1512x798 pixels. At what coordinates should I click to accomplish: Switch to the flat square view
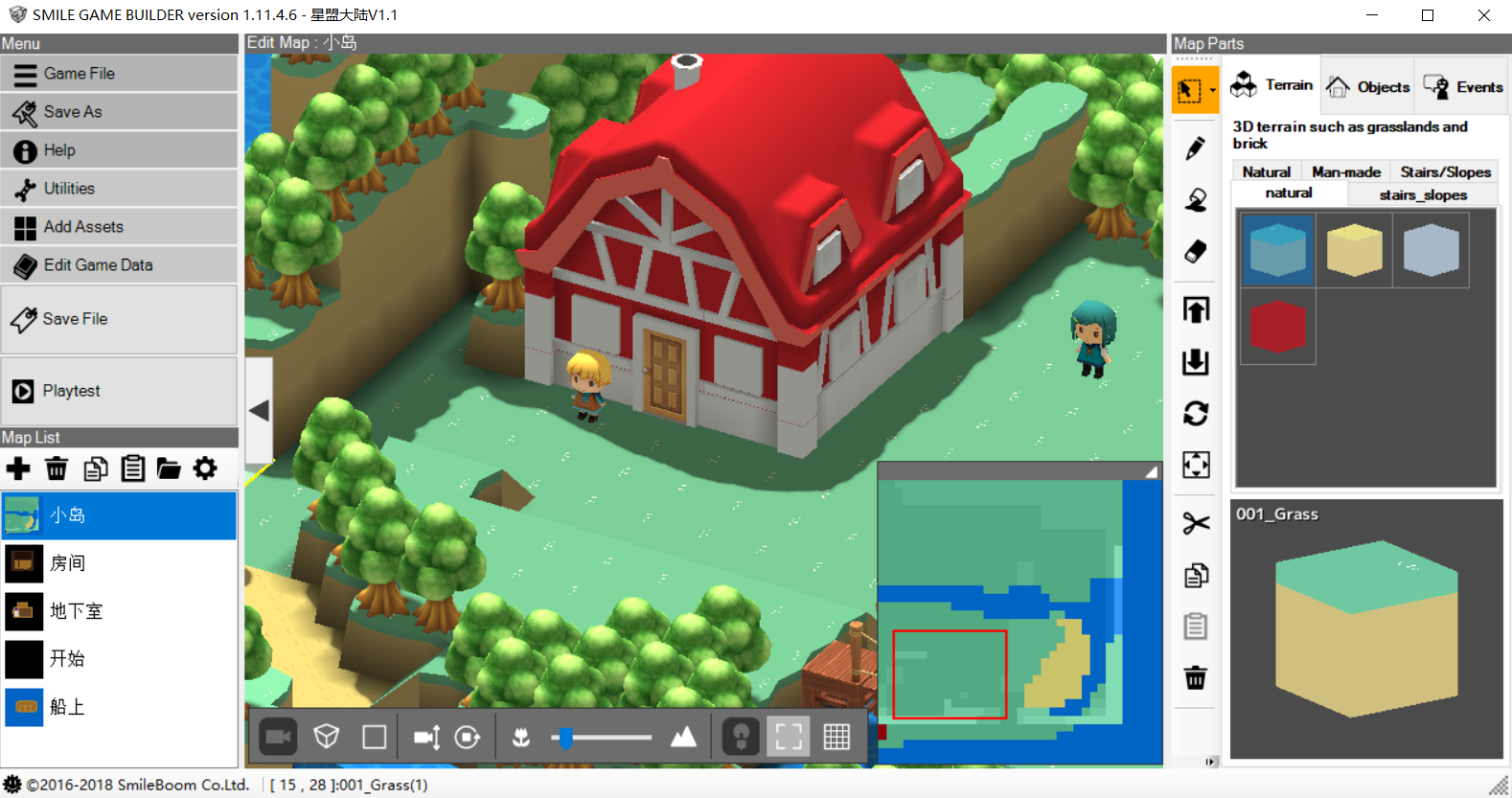point(375,737)
